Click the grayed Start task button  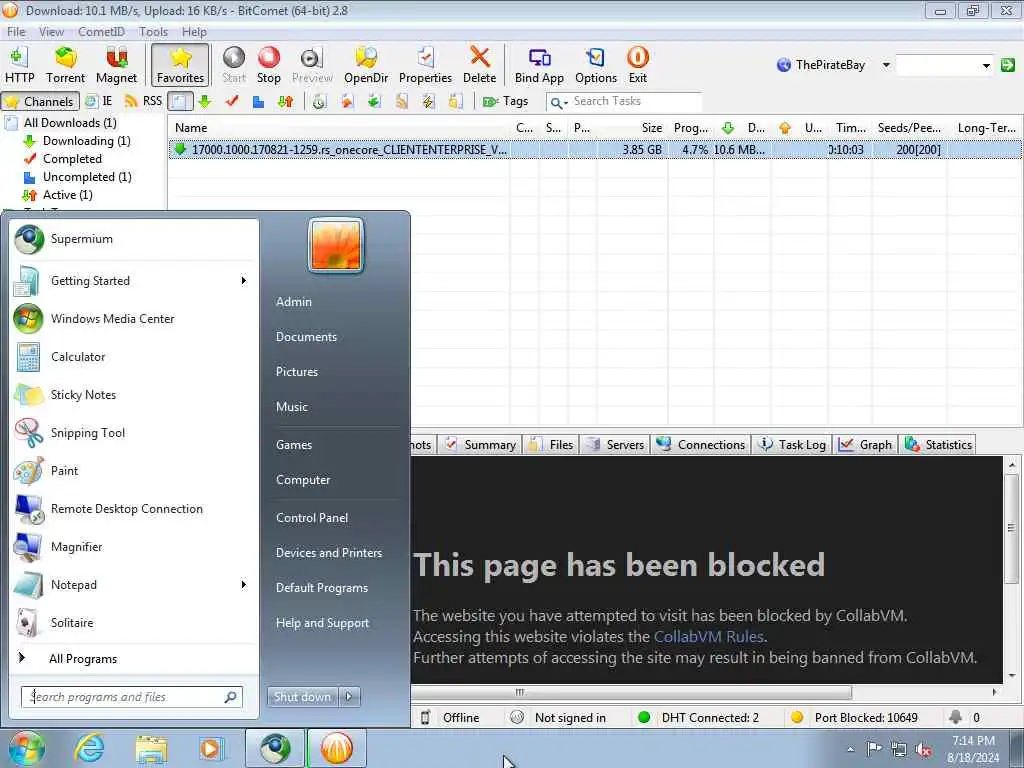(x=234, y=65)
